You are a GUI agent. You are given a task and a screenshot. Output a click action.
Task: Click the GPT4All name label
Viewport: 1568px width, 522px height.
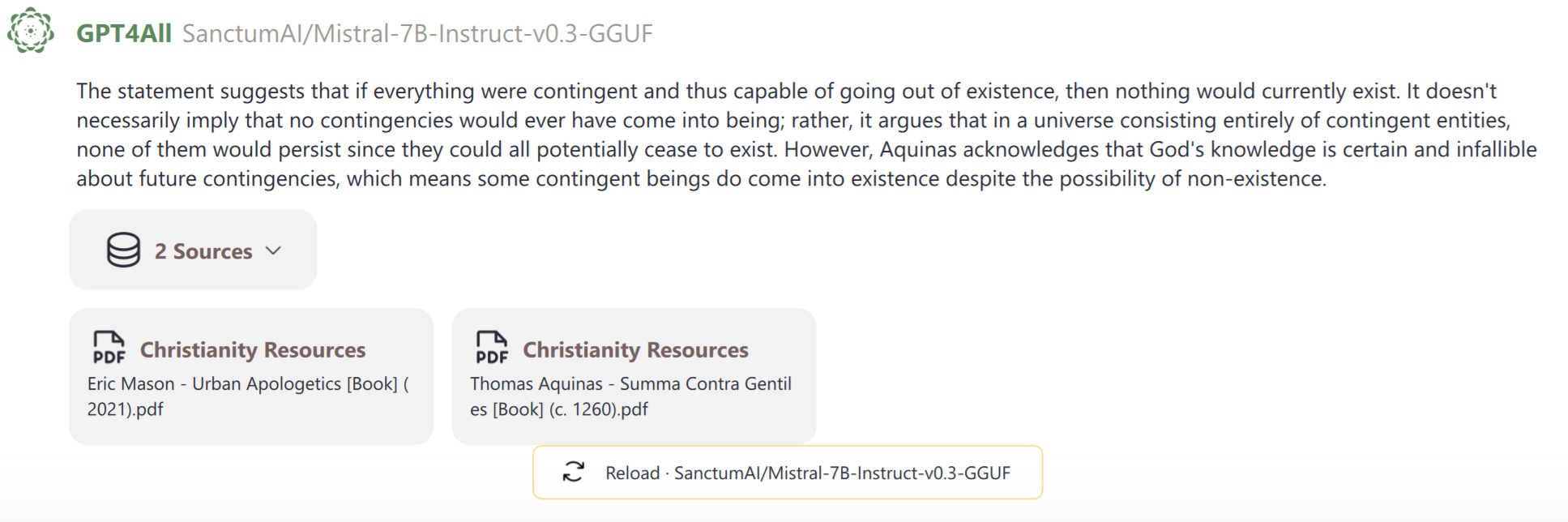click(x=123, y=33)
